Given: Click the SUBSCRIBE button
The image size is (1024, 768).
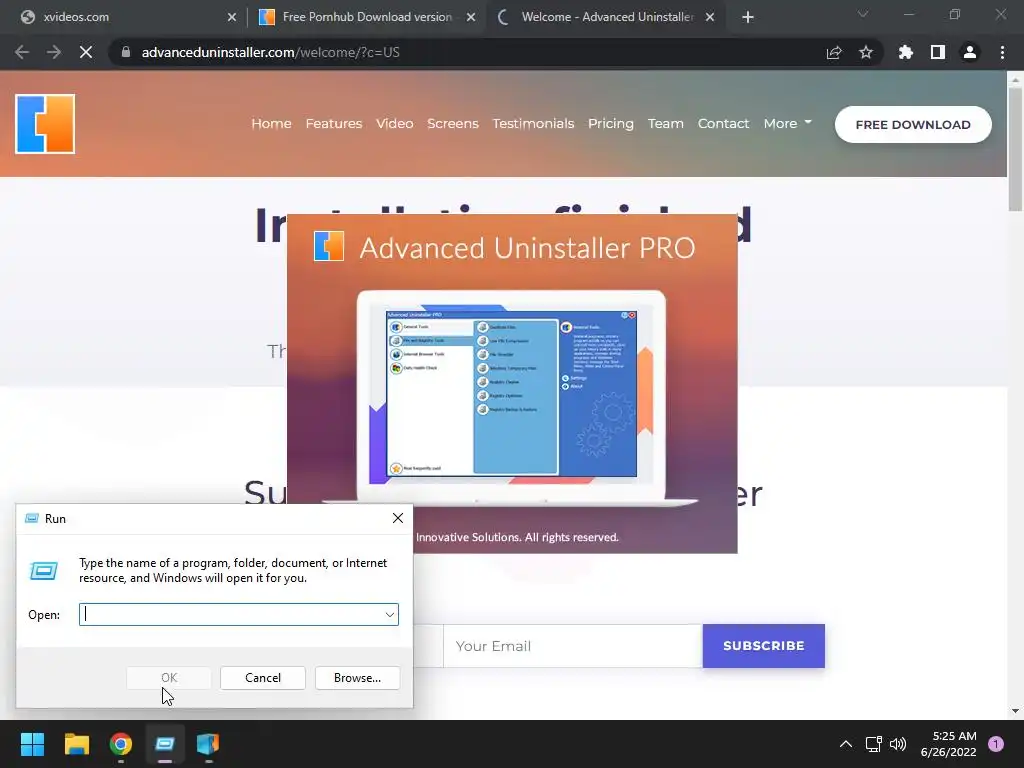Looking at the screenshot, I should (763, 646).
